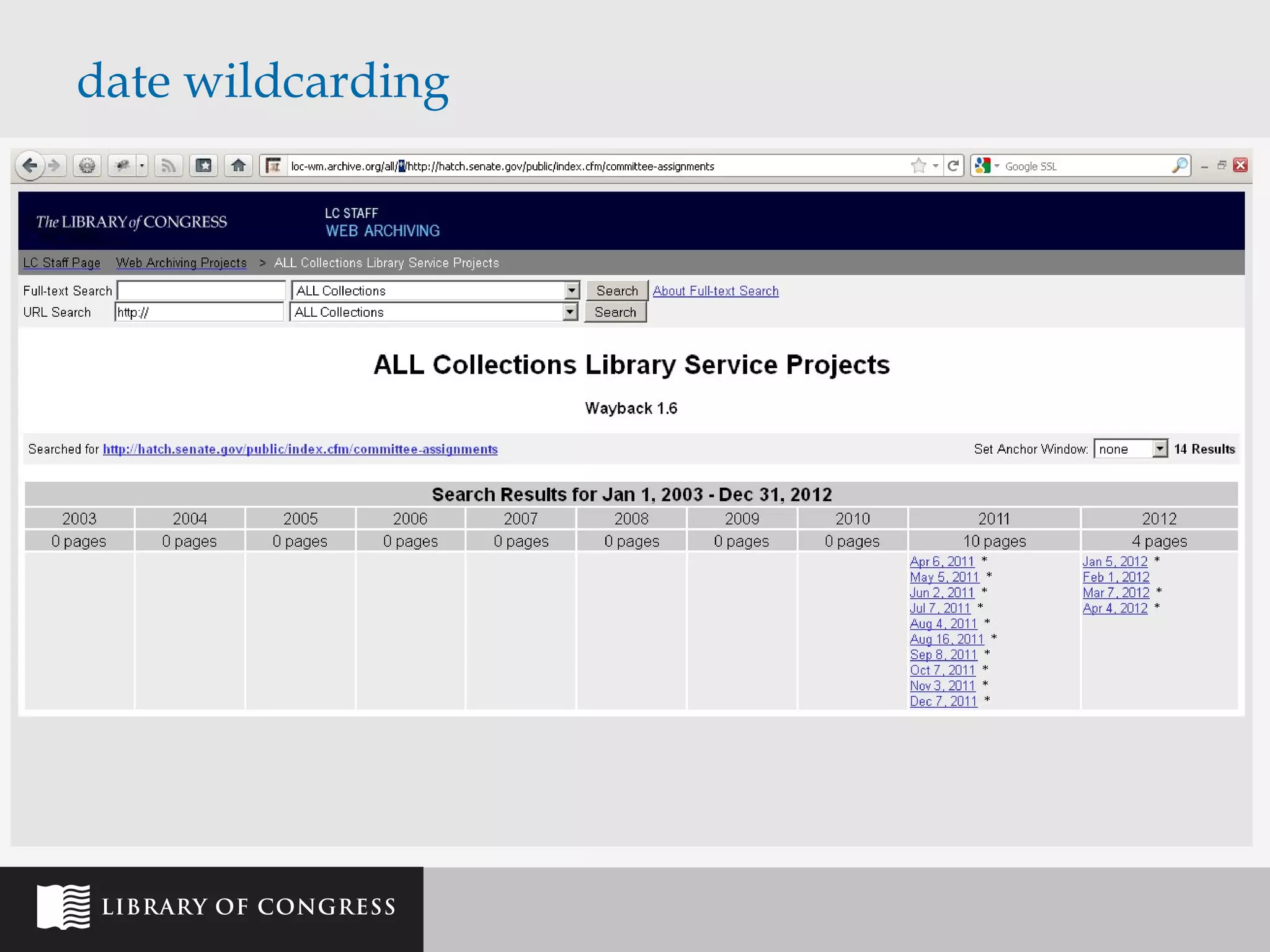Open LC Staff Page breadcrumb link
Image resolution: width=1270 pixels, height=952 pixels.
click(x=61, y=263)
